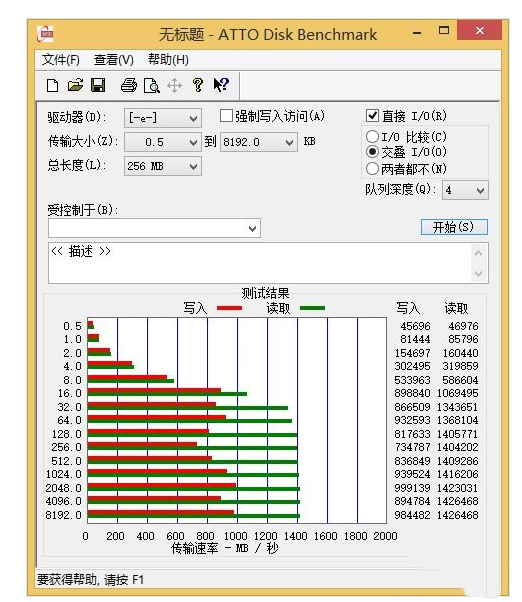
Task: Click the read value 1069495
Action: [x=458, y=393]
